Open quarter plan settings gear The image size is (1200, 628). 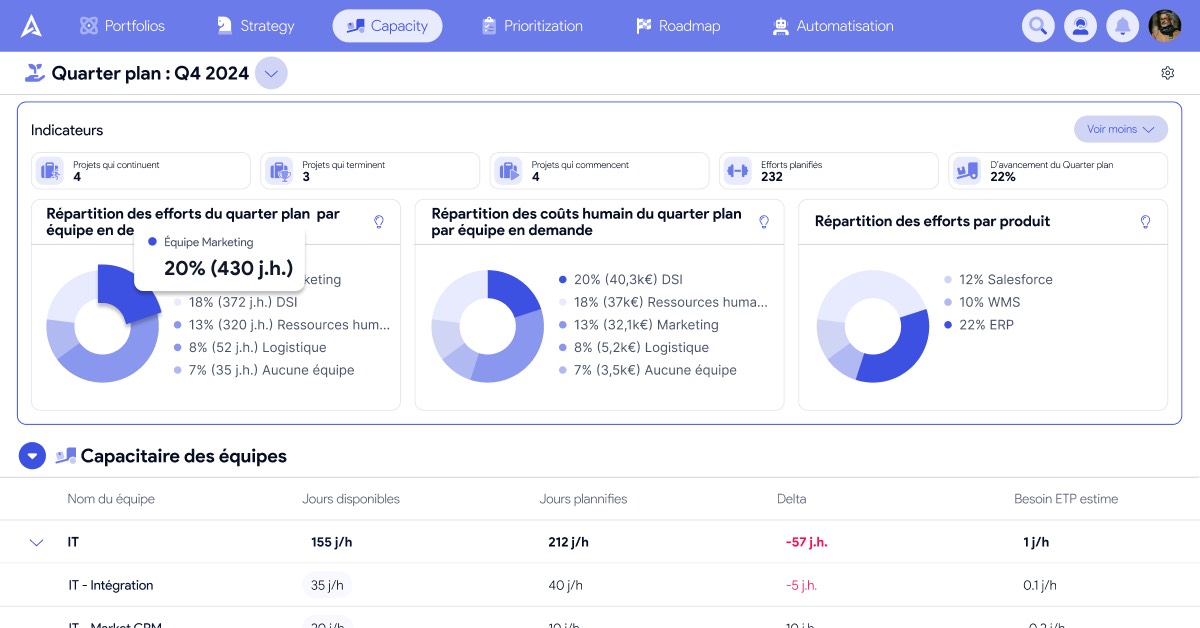pos(1167,73)
